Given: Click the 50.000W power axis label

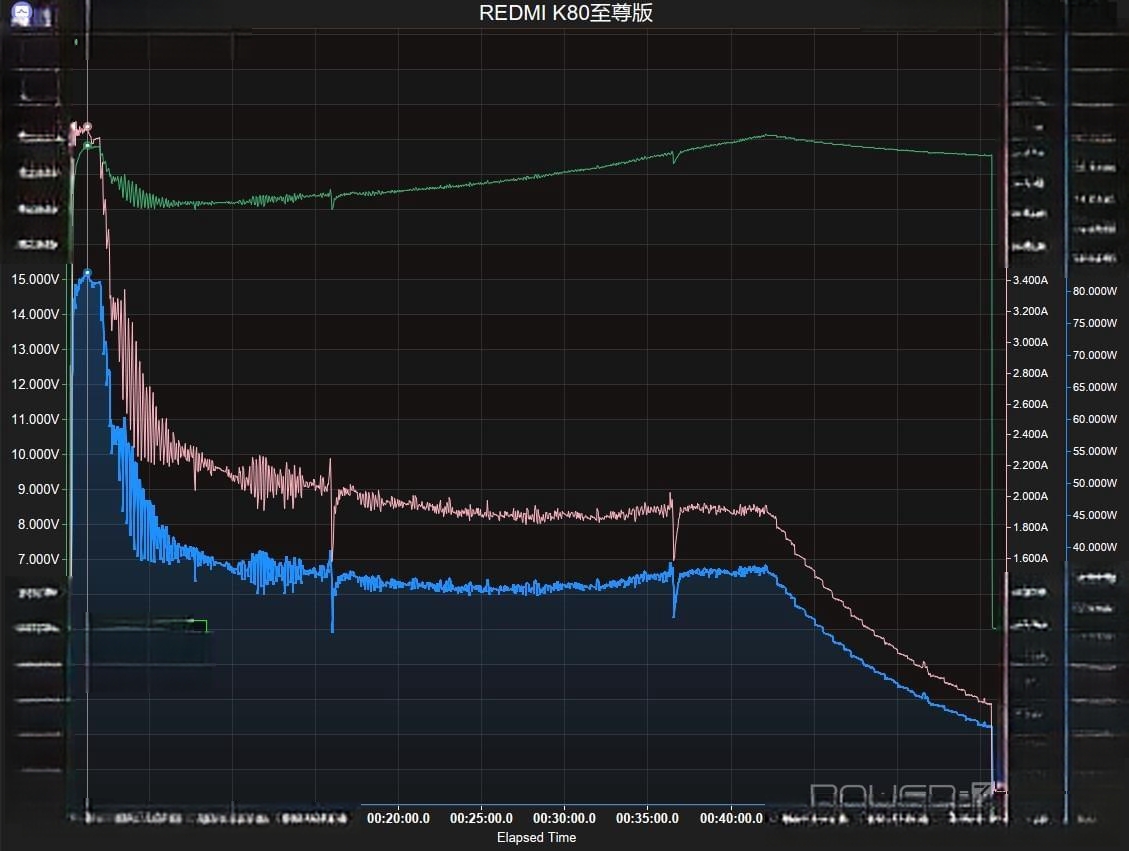Looking at the screenshot, I should (1095, 483).
